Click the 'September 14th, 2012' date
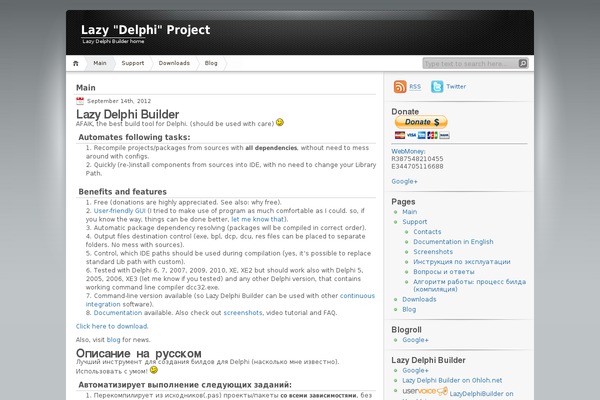 [119, 101]
